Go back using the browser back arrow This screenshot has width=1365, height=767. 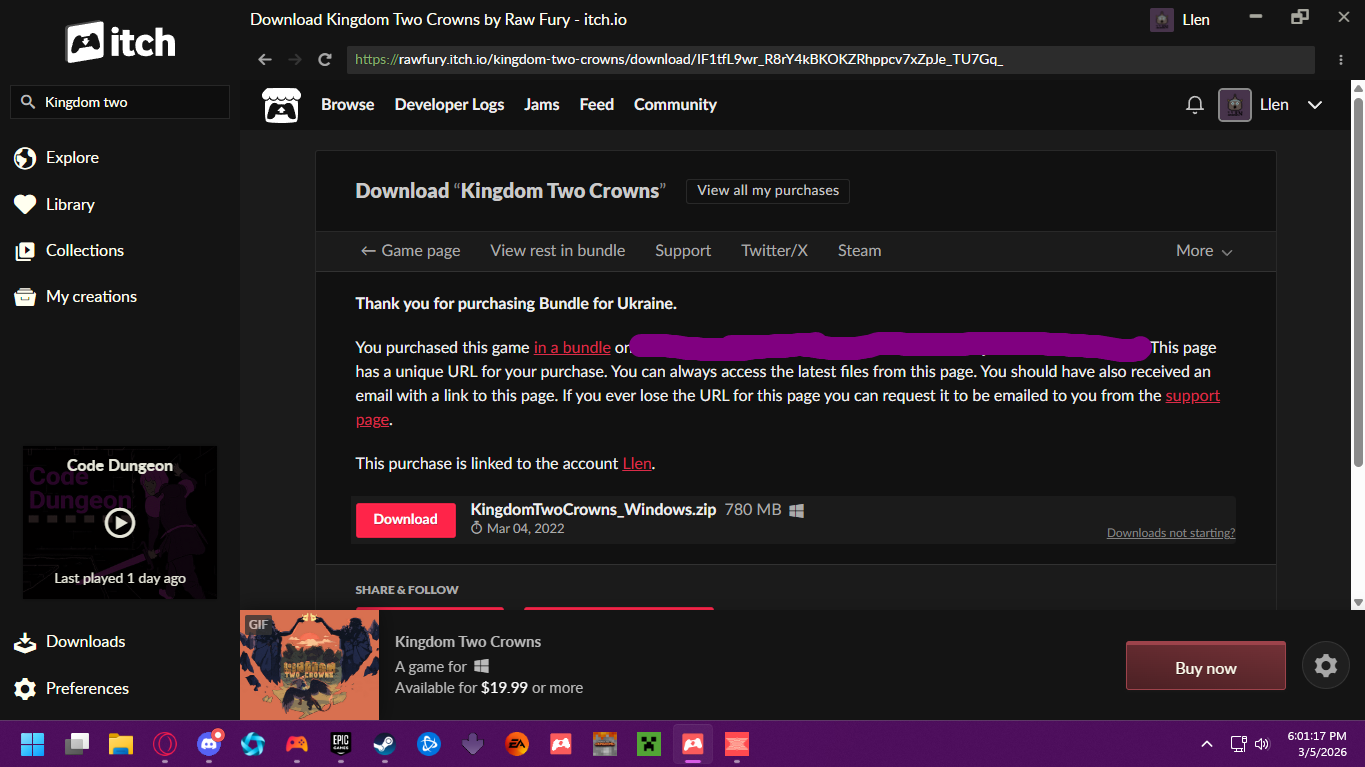pyautogui.click(x=265, y=60)
